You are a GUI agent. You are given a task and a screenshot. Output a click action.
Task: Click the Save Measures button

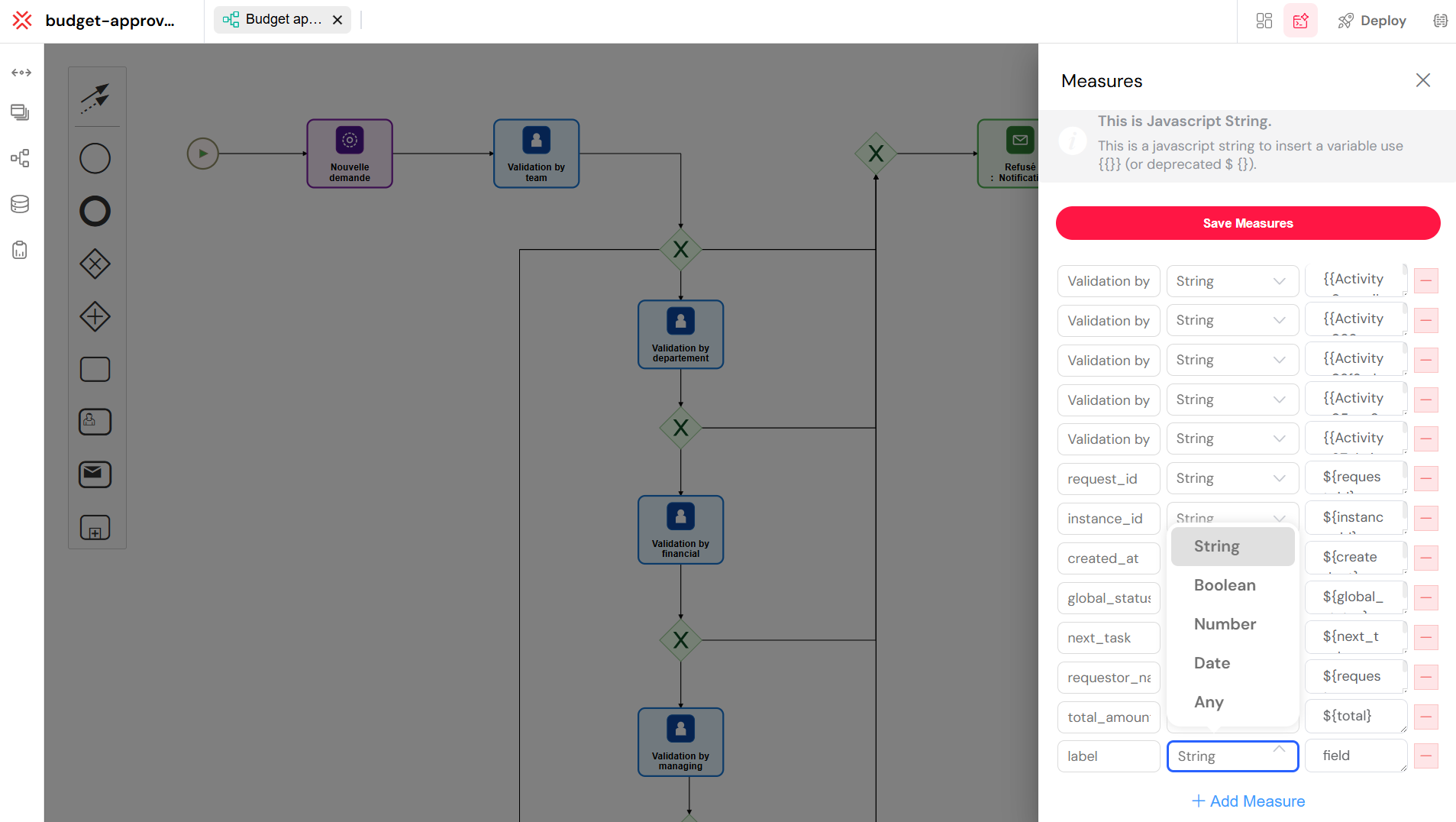(x=1247, y=223)
